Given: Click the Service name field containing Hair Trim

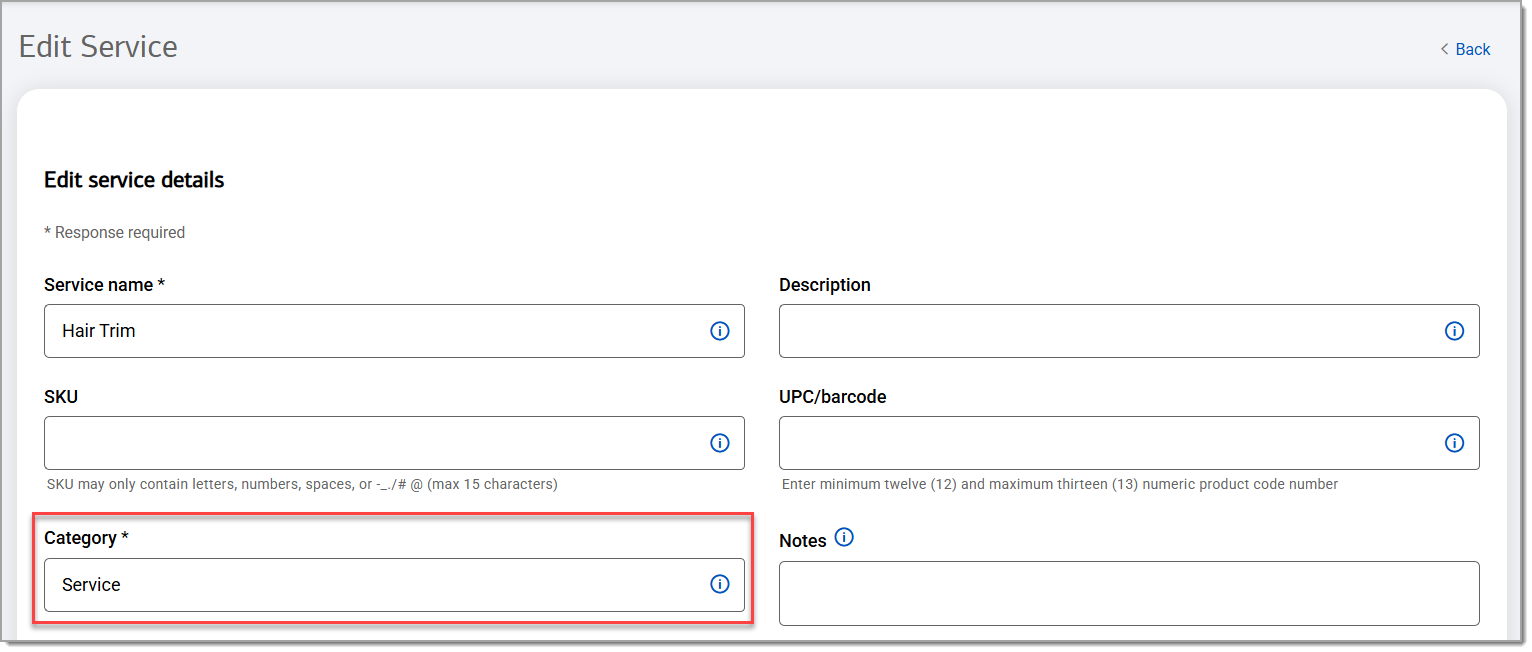Looking at the screenshot, I should coord(394,331).
